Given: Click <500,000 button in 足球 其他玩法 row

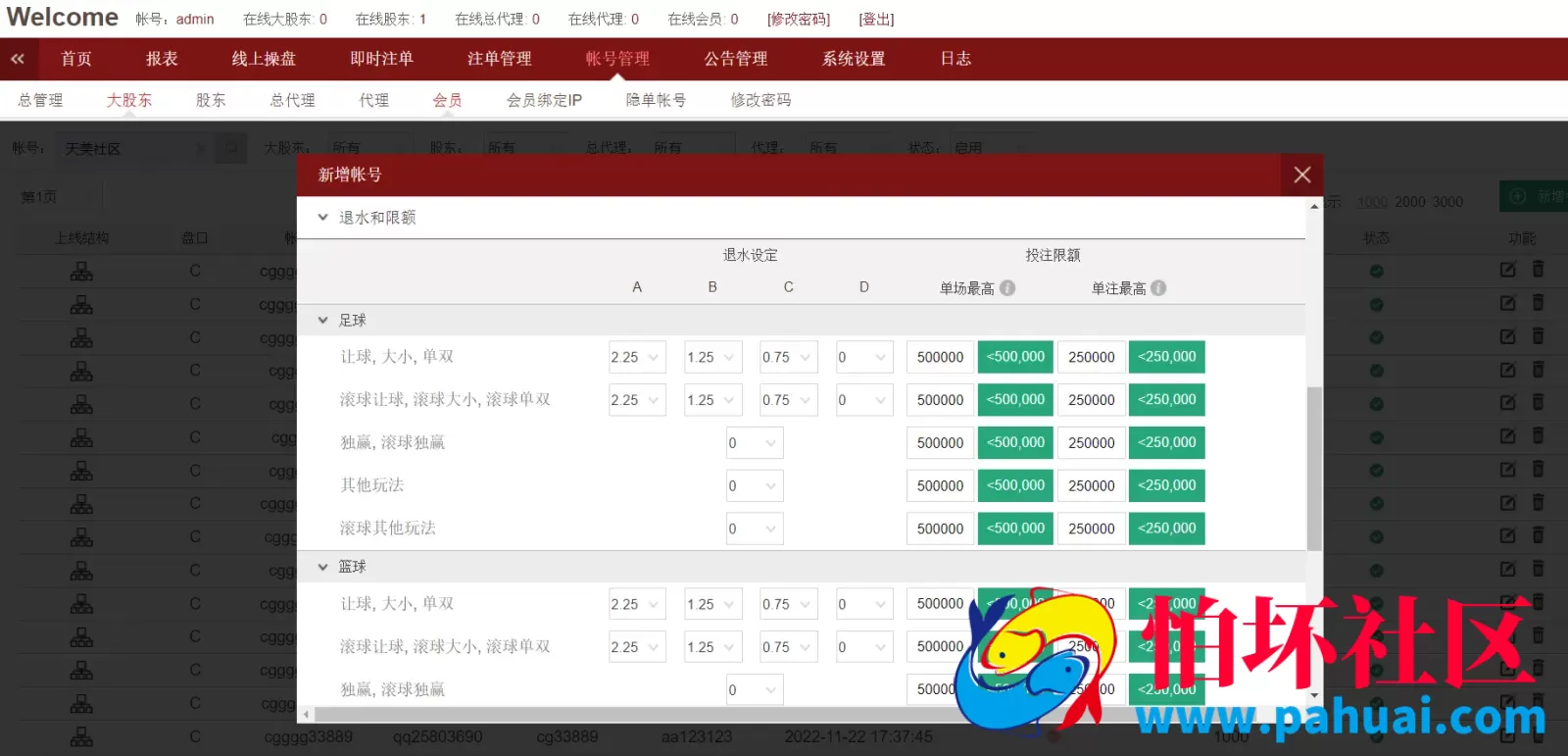Looking at the screenshot, I should click(1015, 485).
